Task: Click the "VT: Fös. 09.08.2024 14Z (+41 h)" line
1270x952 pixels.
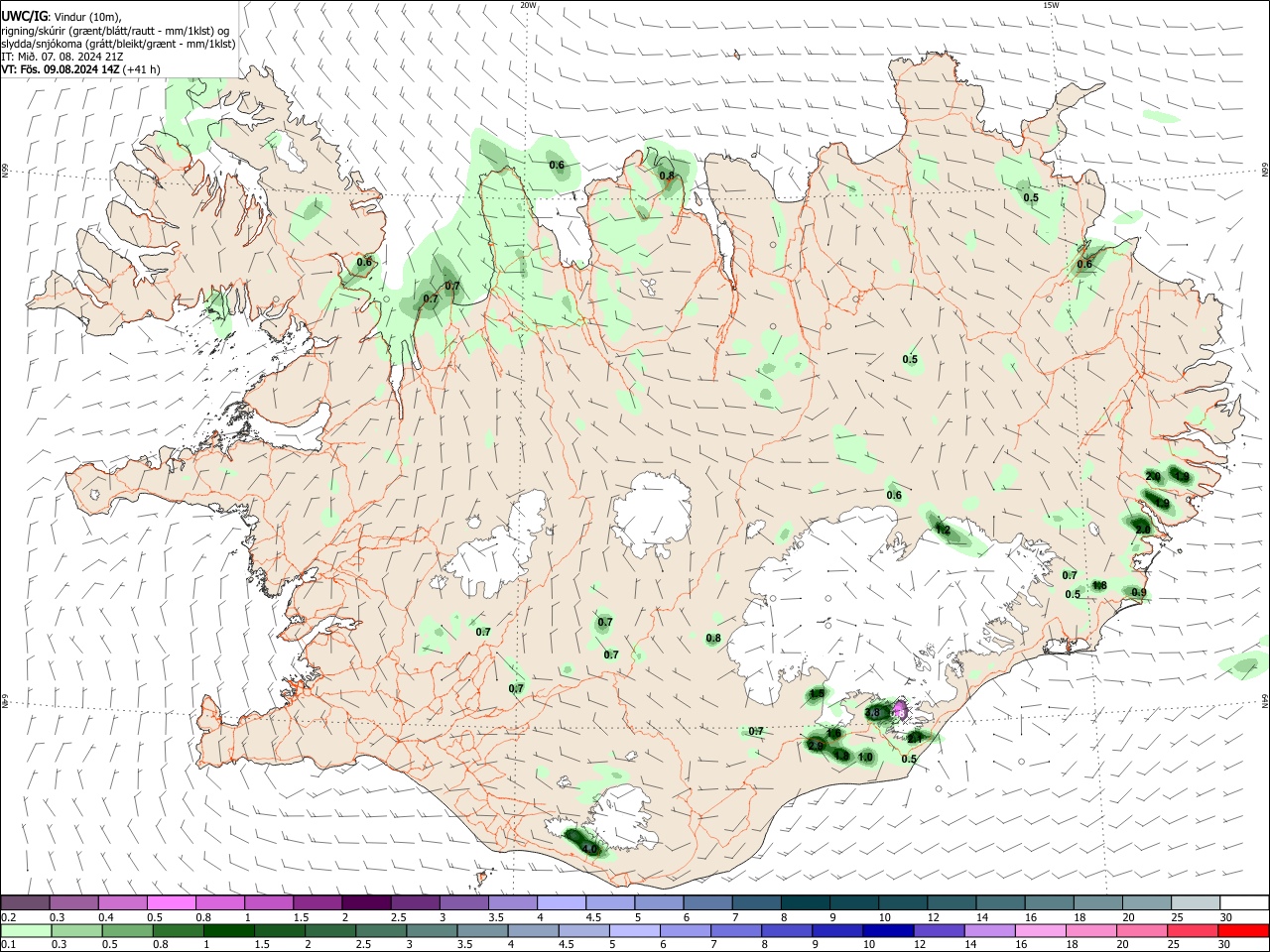Action: click(80, 69)
